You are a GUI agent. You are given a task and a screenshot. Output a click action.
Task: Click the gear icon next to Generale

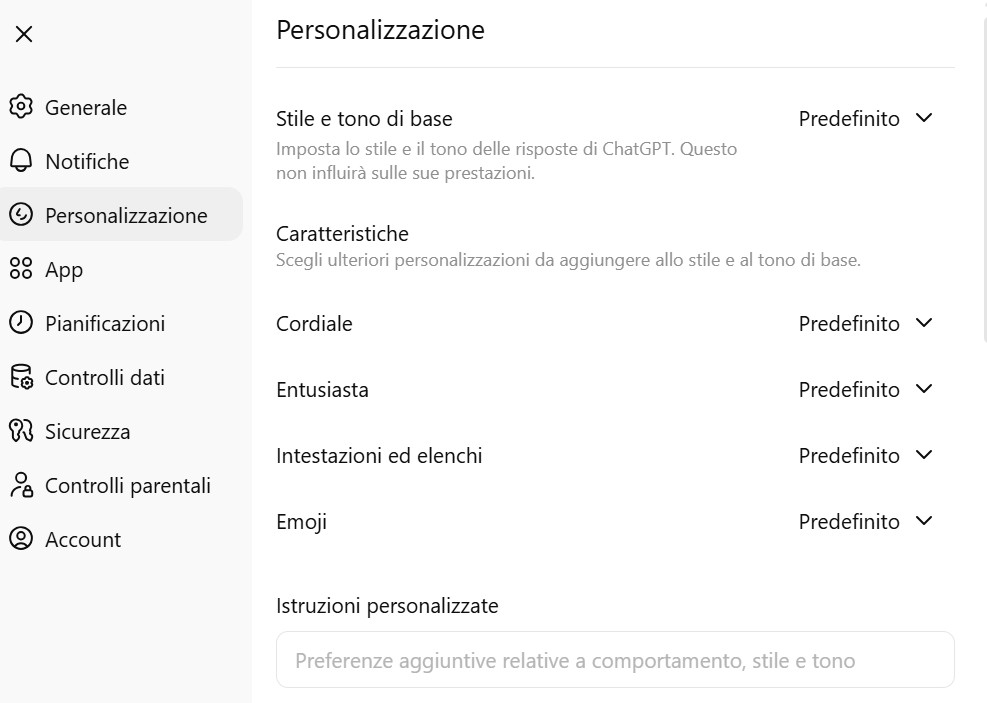21,107
